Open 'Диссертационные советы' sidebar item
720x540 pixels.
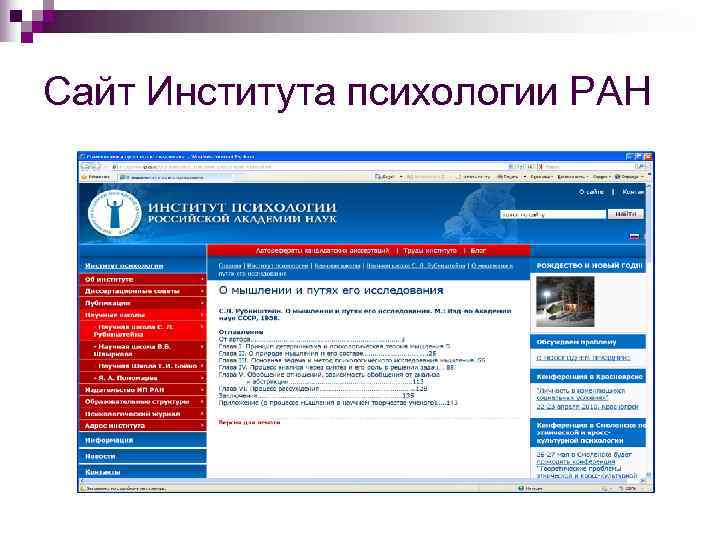142,291
